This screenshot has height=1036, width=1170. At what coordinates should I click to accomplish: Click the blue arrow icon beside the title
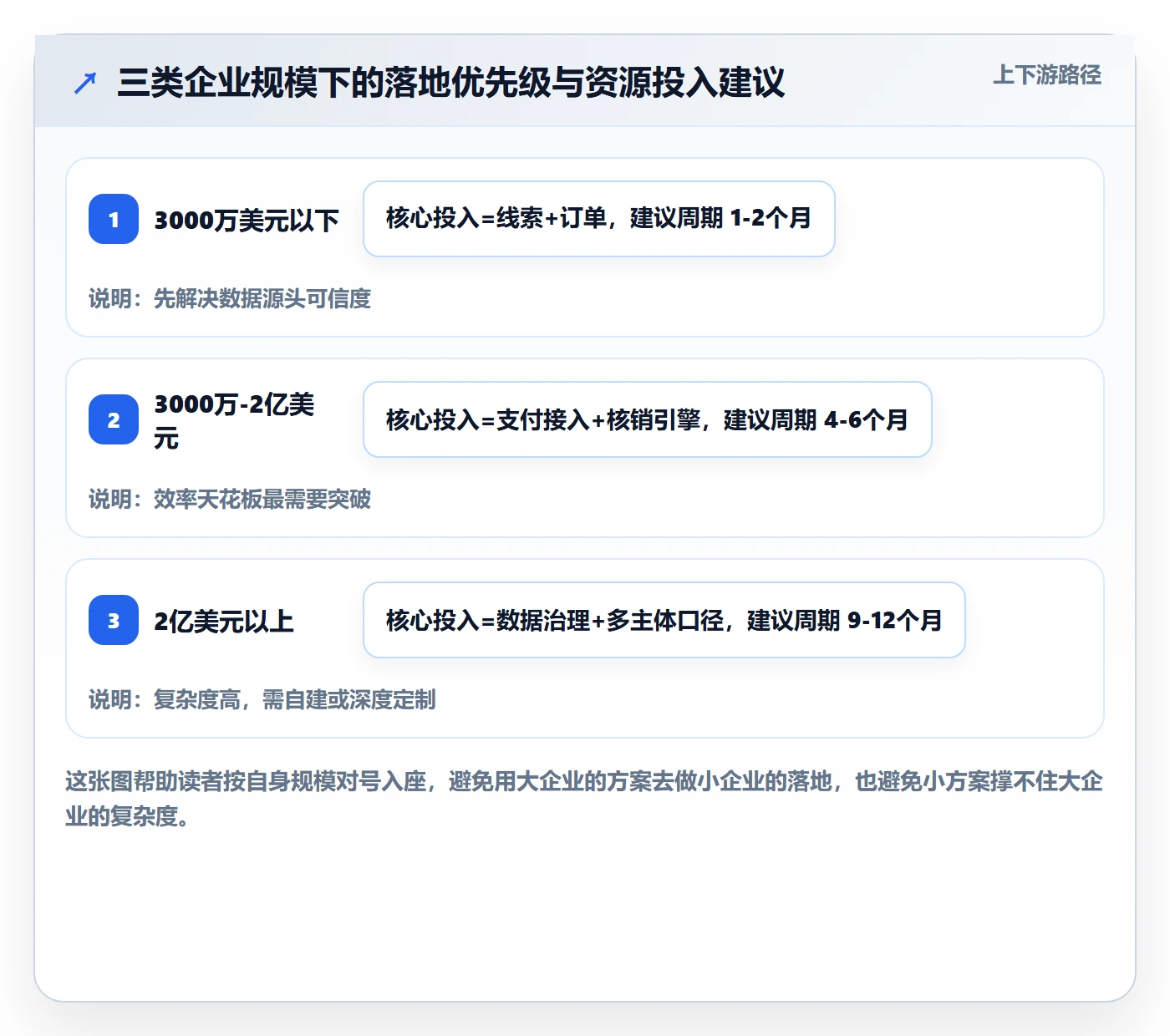coord(85,83)
